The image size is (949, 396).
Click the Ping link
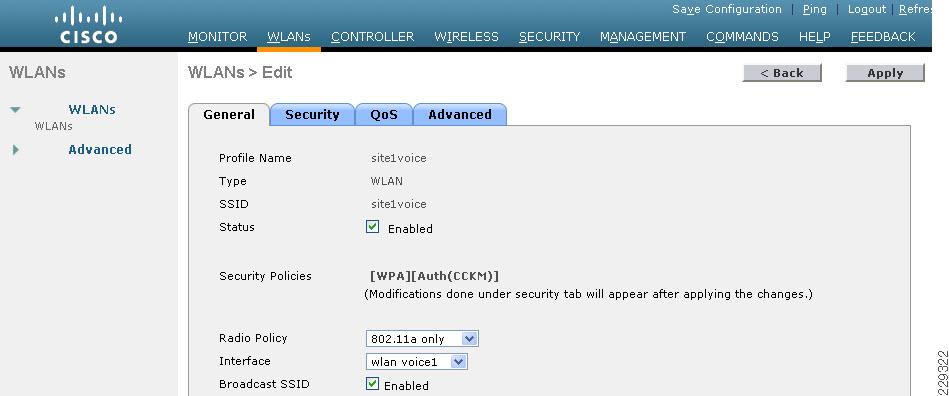[x=815, y=9]
